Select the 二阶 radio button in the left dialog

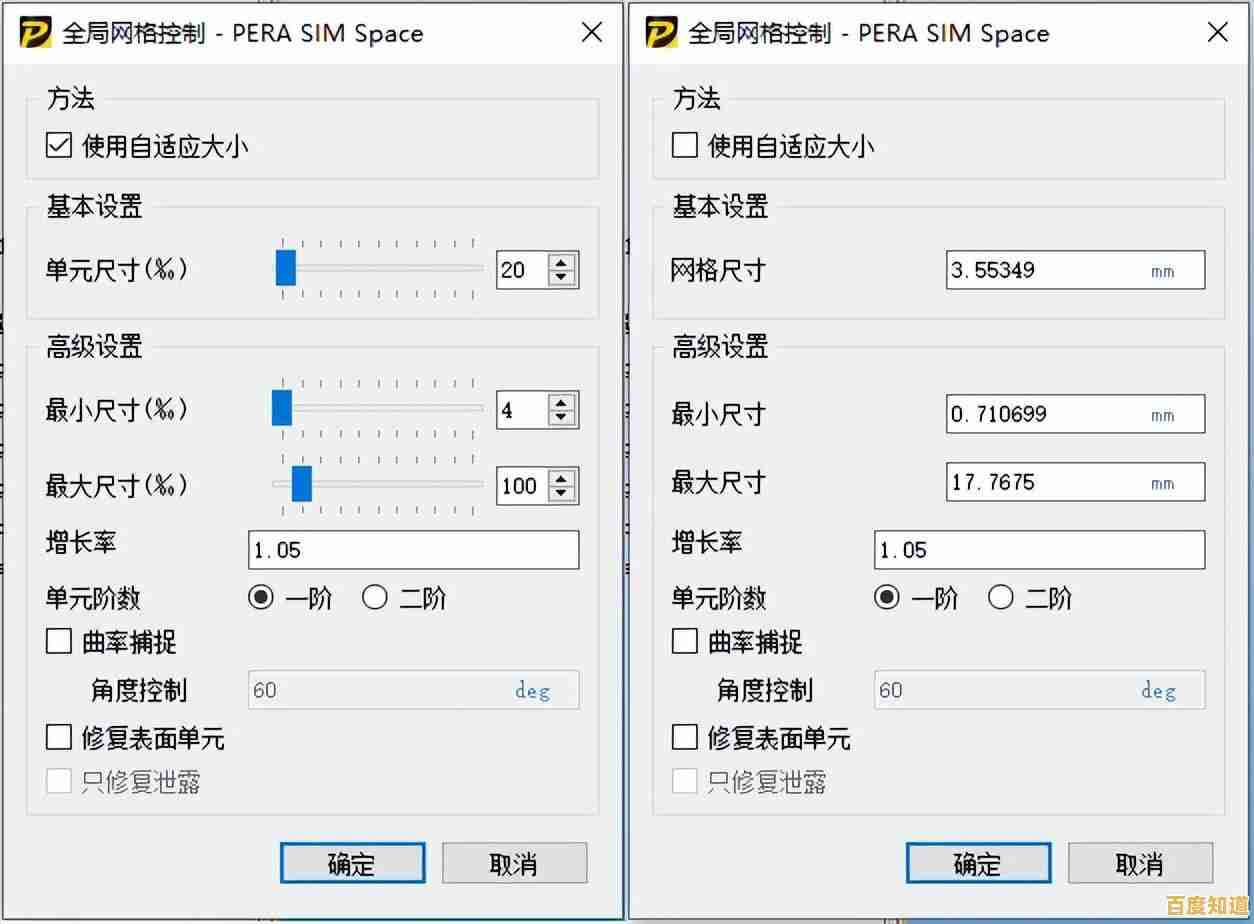point(375,597)
